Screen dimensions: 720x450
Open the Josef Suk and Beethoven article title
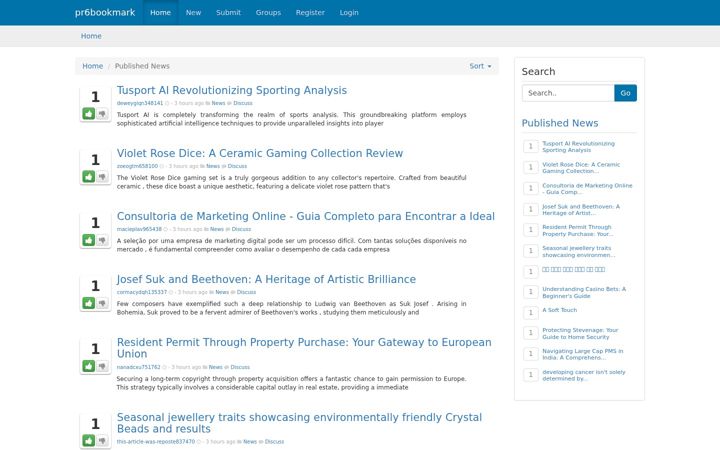click(x=266, y=279)
